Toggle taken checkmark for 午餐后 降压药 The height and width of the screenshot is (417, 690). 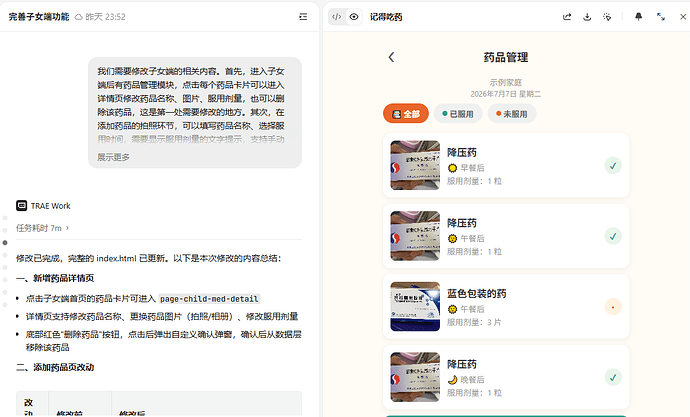613,236
